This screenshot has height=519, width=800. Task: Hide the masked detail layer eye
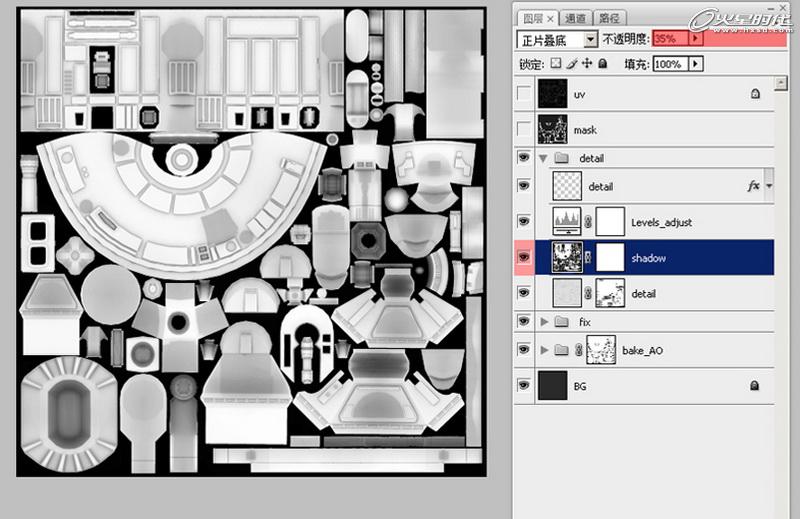(523, 293)
